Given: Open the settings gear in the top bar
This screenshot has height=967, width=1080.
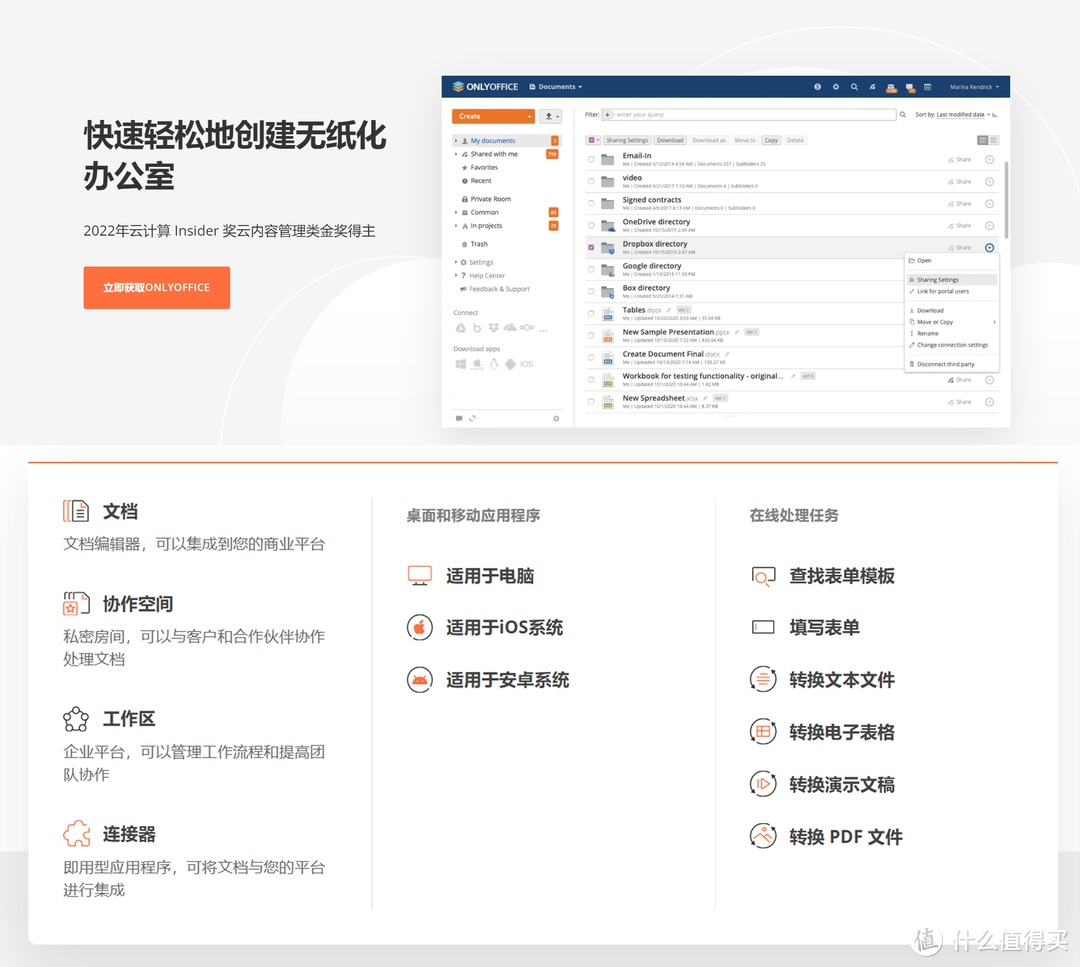Looking at the screenshot, I should coord(835,87).
